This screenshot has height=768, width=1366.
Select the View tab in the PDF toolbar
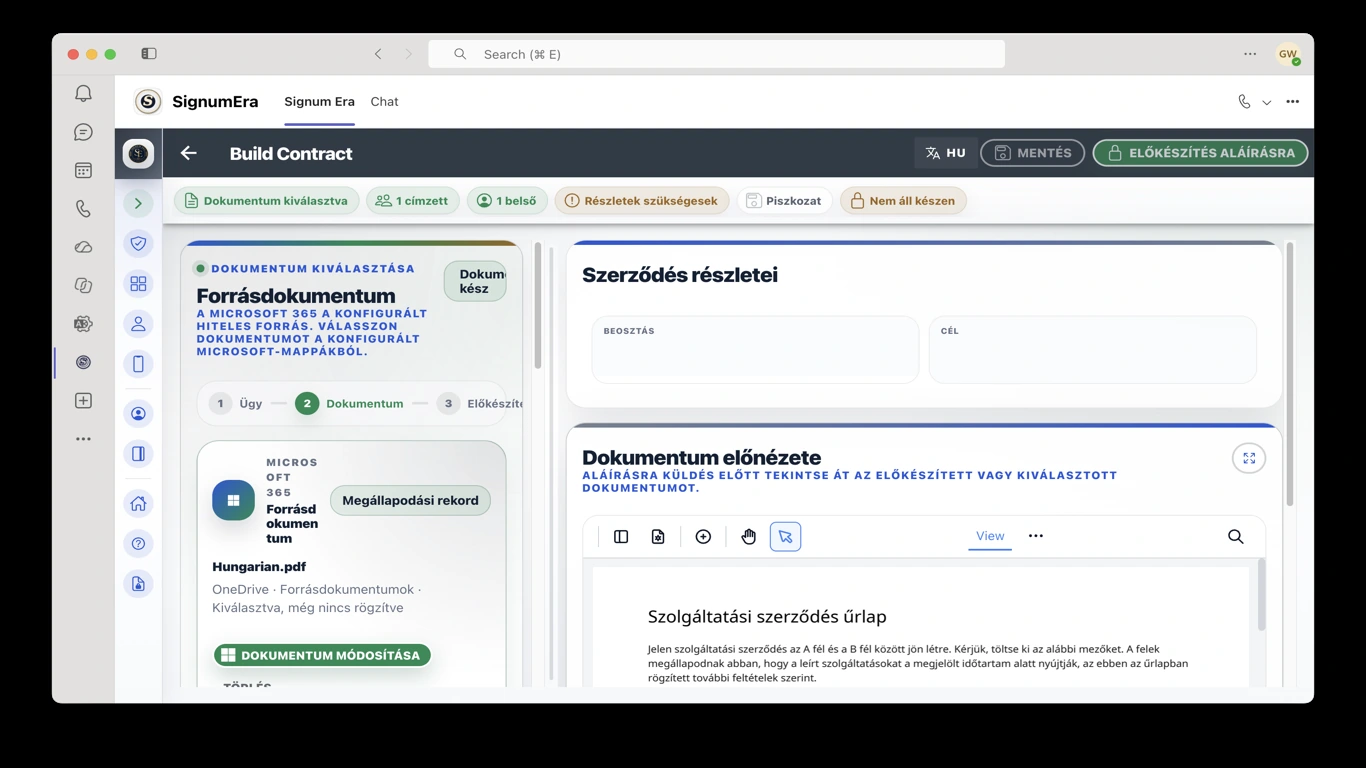pos(990,536)
